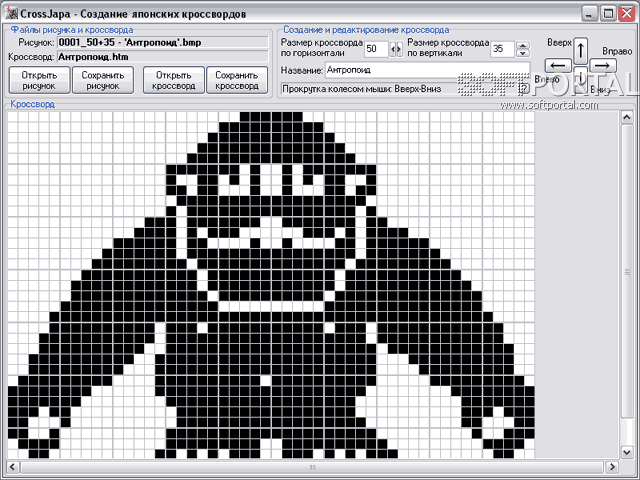
Task: Maximize the CrossJapa window
Action: coord(608,13)
